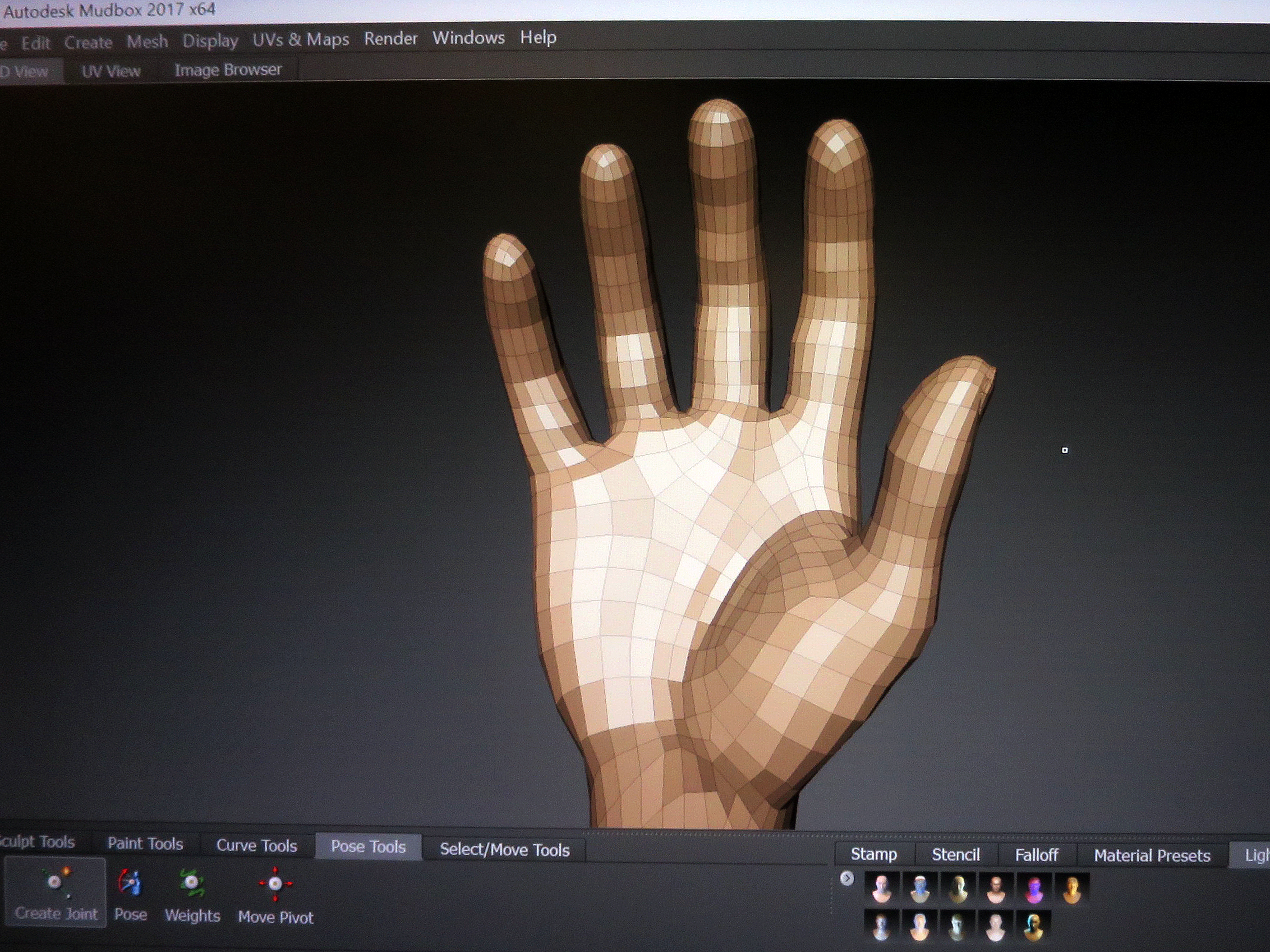Switch to the Image Browser tab

coord(228,70)
